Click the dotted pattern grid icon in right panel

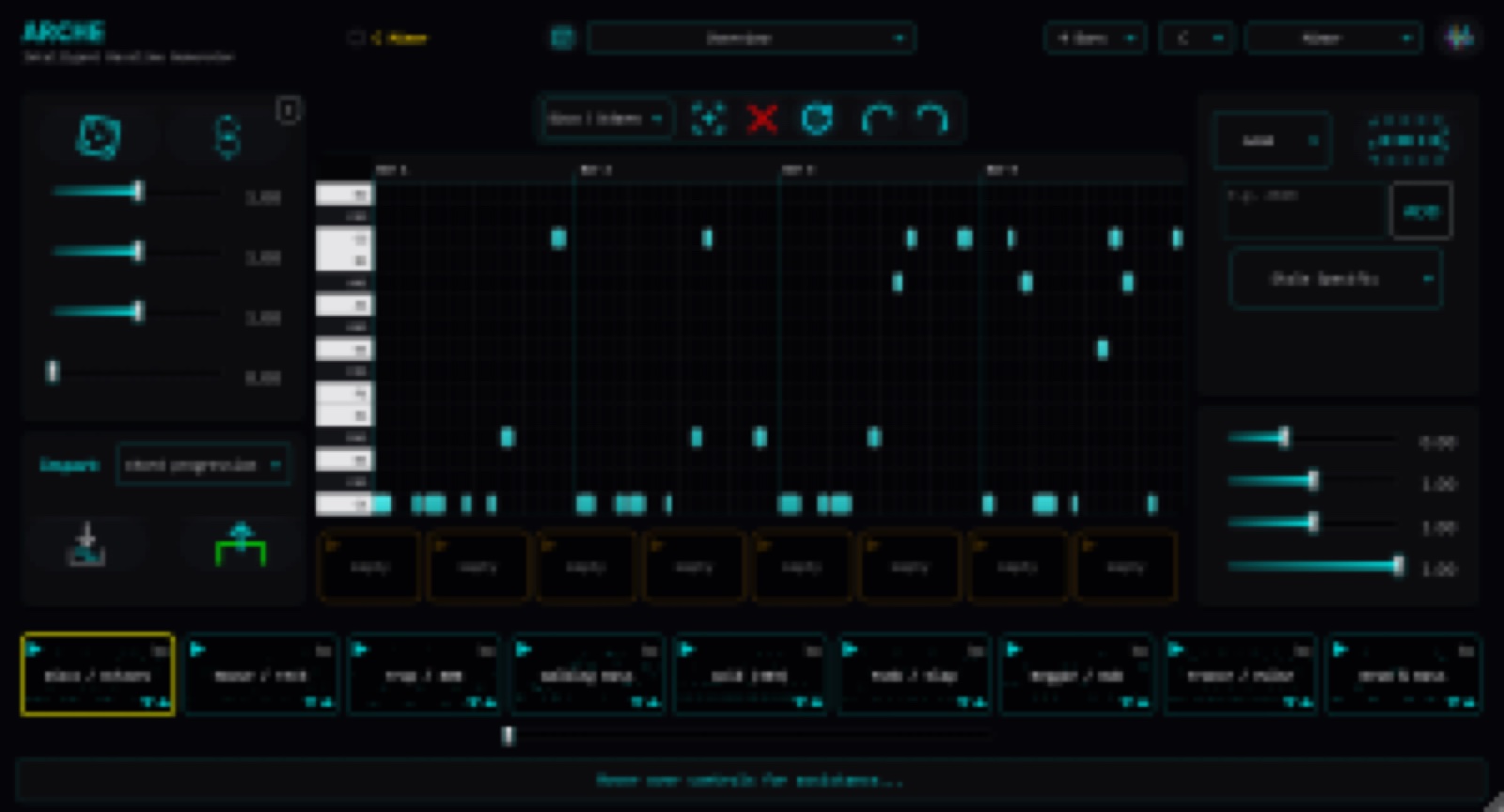1407,141
